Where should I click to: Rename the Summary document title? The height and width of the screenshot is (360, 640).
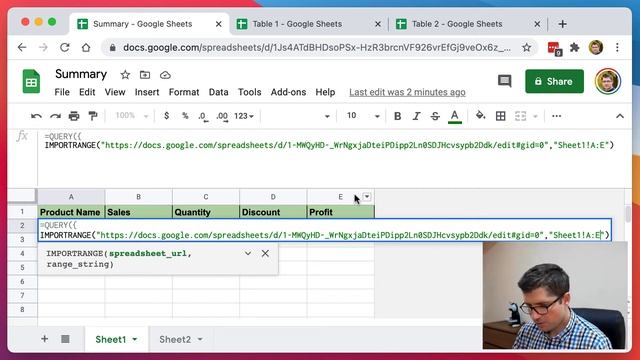pos(81,74)
